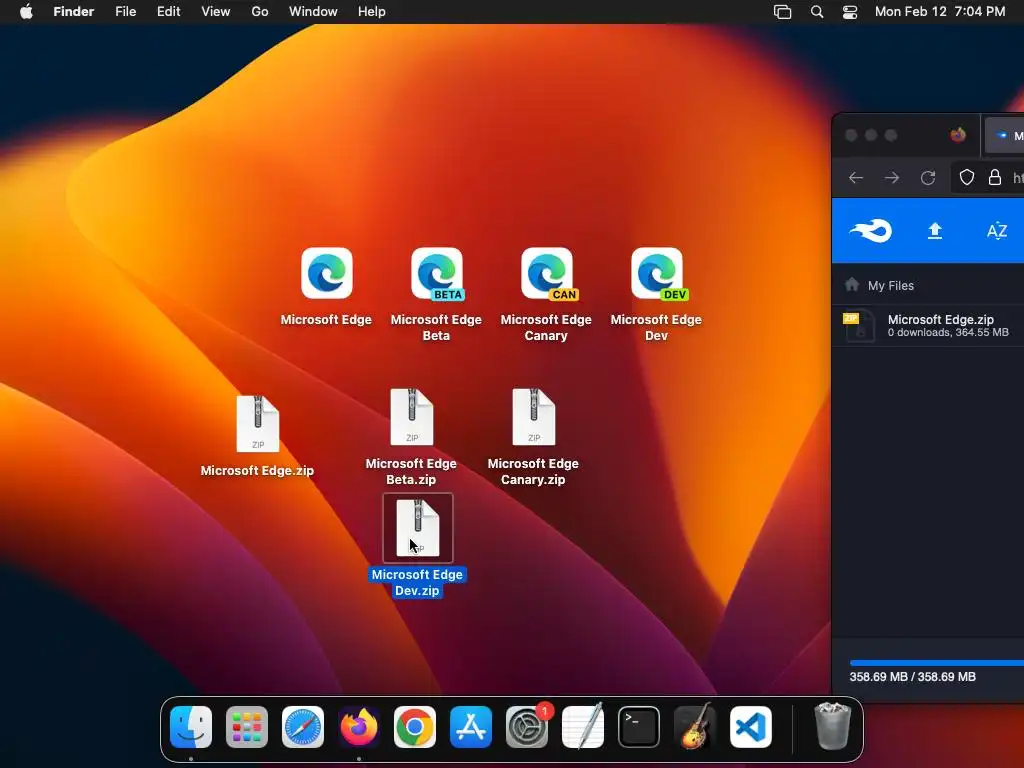Select the Microsoft Edge.zip desktop file
This screenshot has width=1024, height=768.
pyautogui.click(x=257, y=424)
